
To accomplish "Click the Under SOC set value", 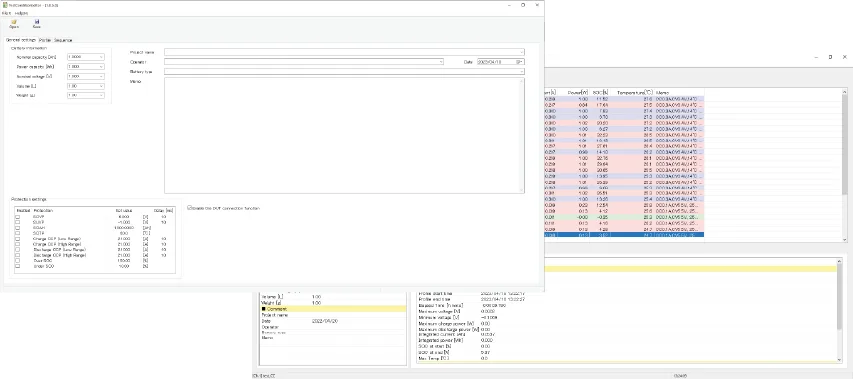I will coord(123,266).
